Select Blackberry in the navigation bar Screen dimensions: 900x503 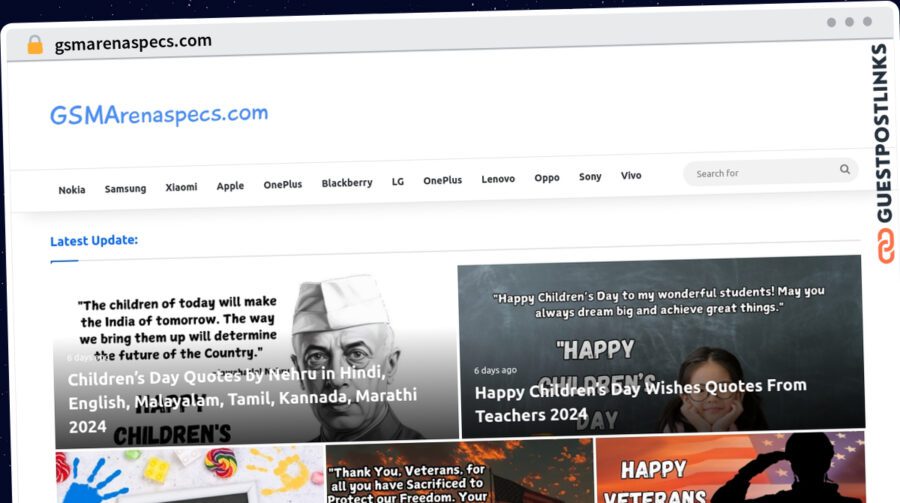click(x=347, y=183)
